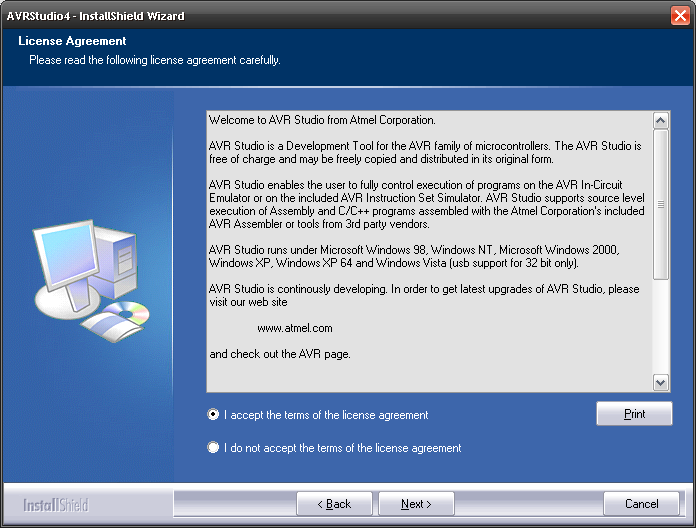Close the InstallShield Wizard window

[680, 16]
